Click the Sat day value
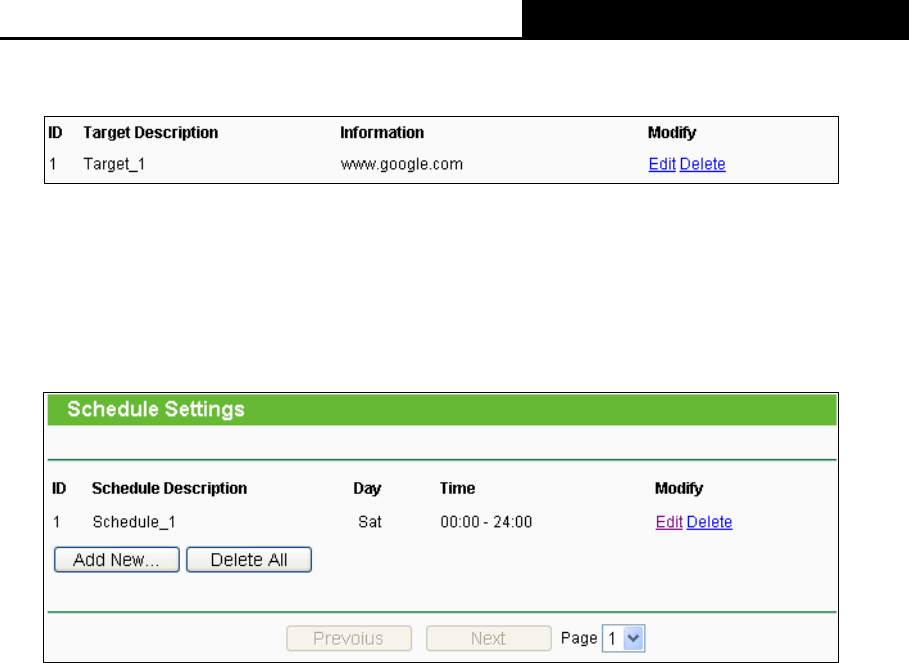Image resolution: width=909 pixels, height=663 pixels. 370,522
